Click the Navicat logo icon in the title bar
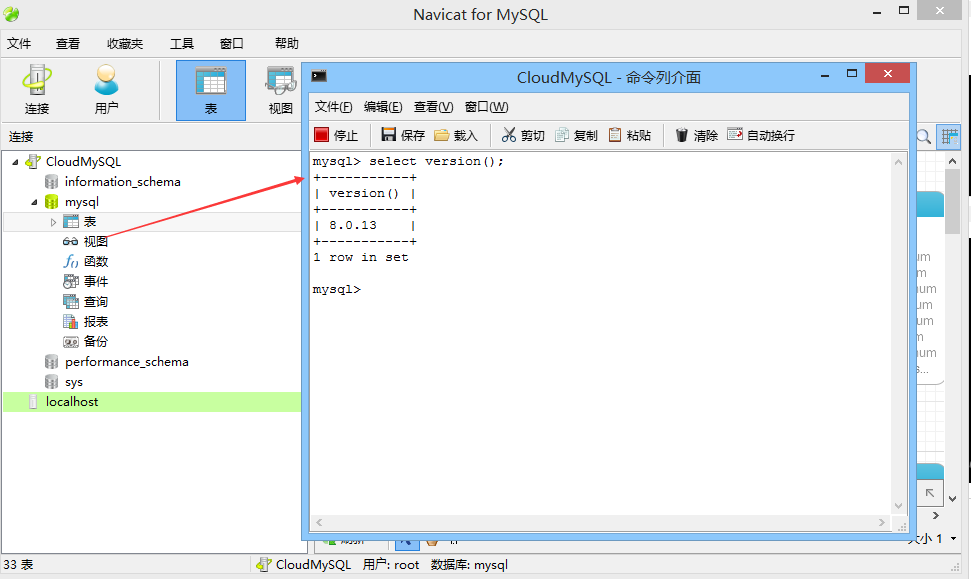The width and height of the screenshot is (971, 579). (x=11, y=14)
